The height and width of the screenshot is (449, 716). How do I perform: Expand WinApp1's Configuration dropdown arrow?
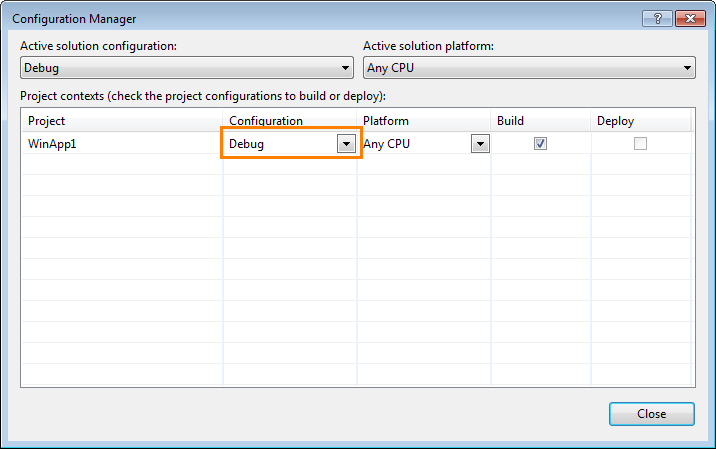[346, 144]
